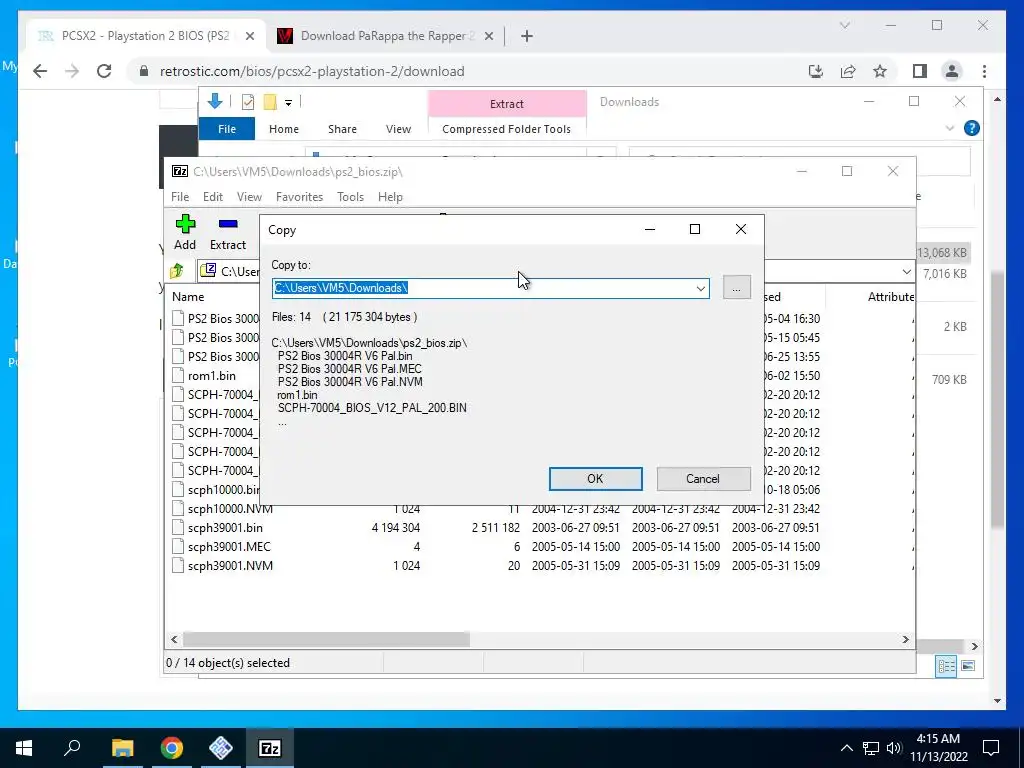Viewport: 1024px width, 768px height.
Task: Click the Extract contextual tab in Explorer
Action: click(507, 104)
